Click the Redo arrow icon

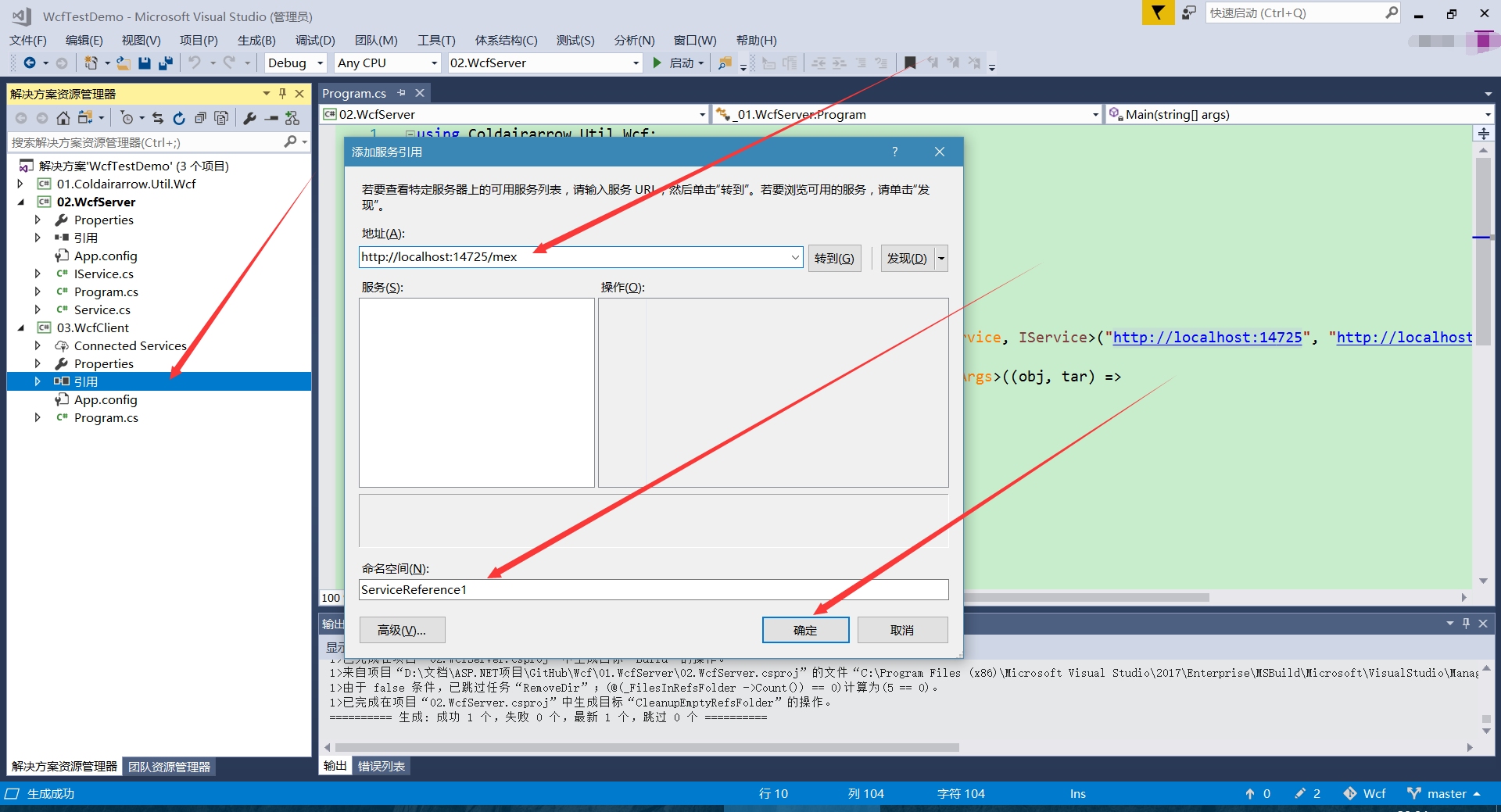229,63
